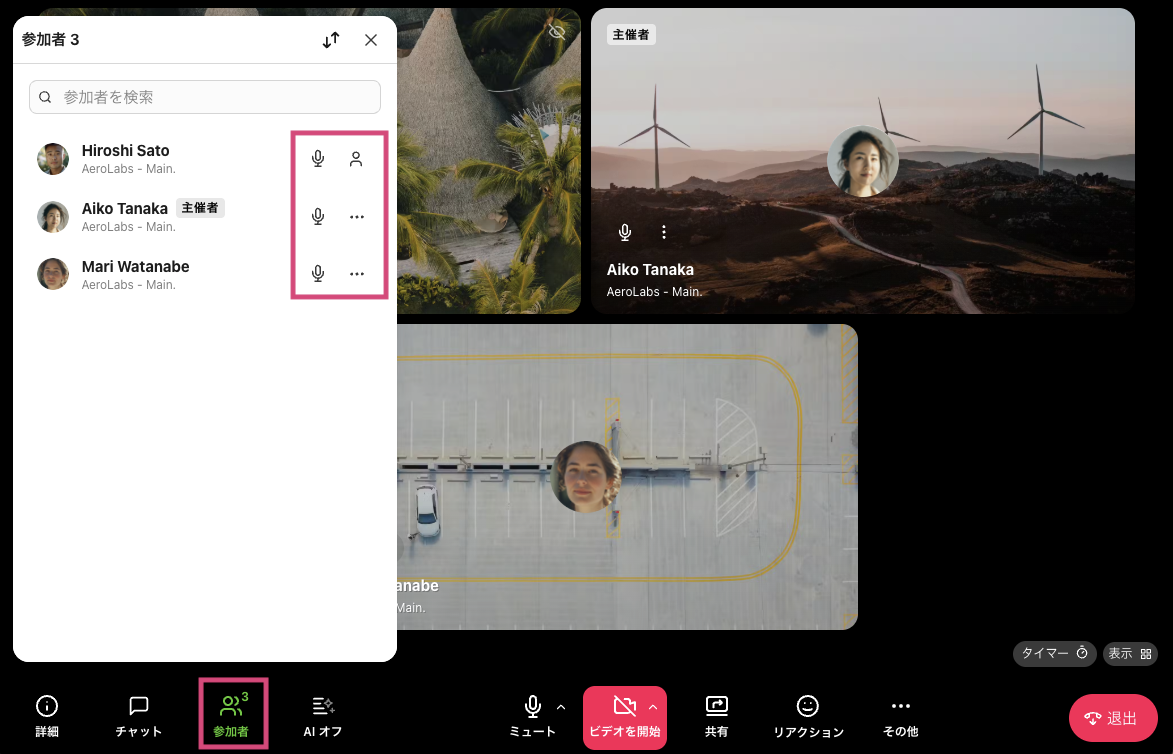Turn on the AI オフ assistant
Screen dimensions: 1173x754
(323, 716)
